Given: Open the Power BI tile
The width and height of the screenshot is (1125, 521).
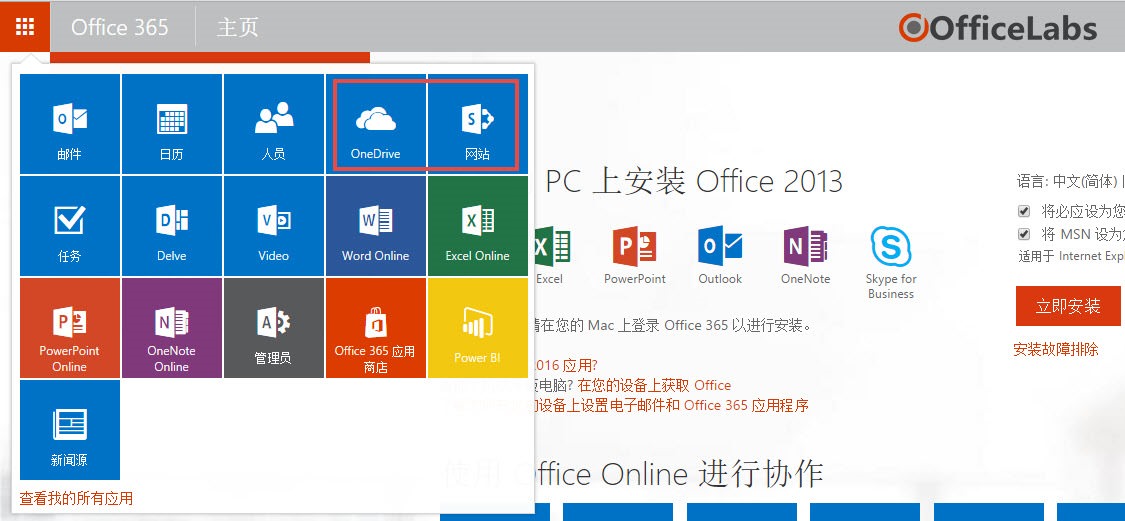Looking at the screenshot, I should [477, 328].
